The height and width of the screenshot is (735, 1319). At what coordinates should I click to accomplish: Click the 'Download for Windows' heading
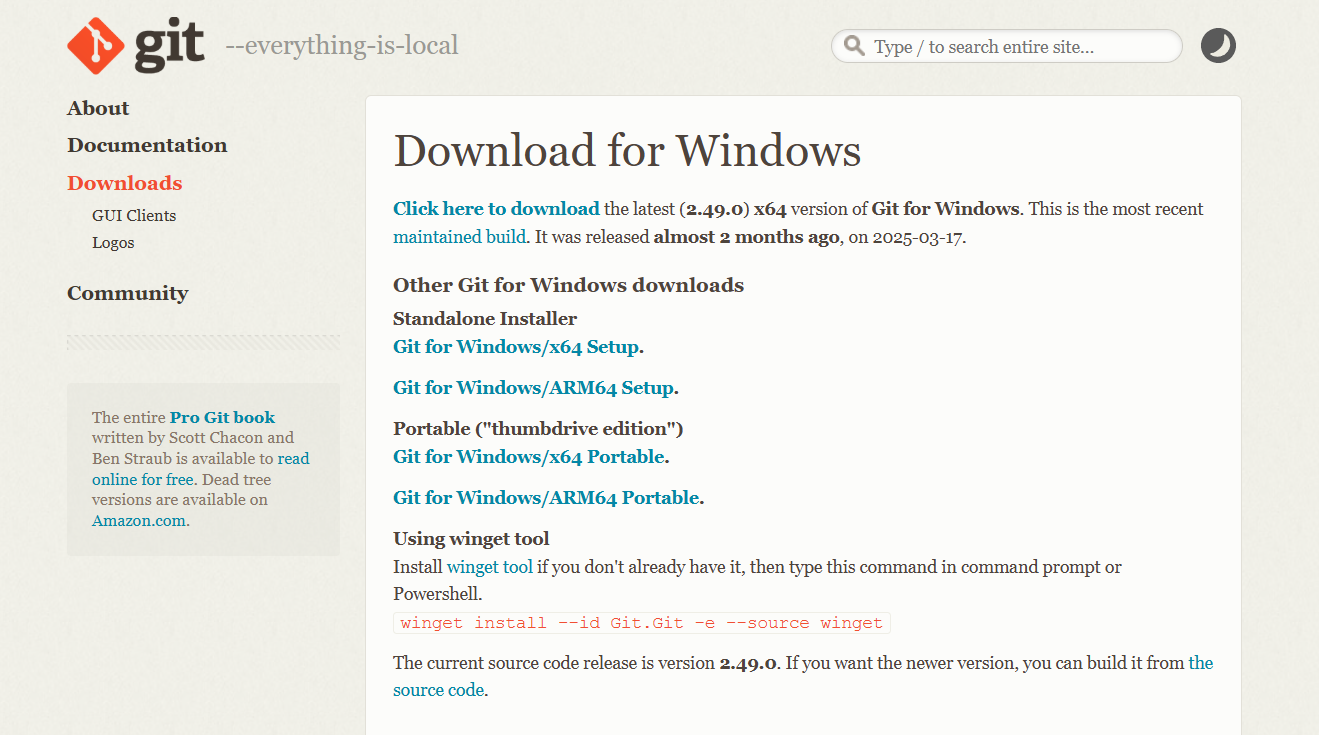click(x=627, y=151)
